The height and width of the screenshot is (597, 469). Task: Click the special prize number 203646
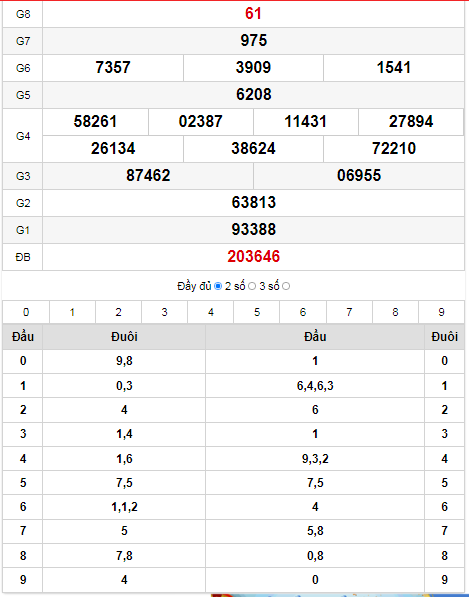click(x=254, y=257)
